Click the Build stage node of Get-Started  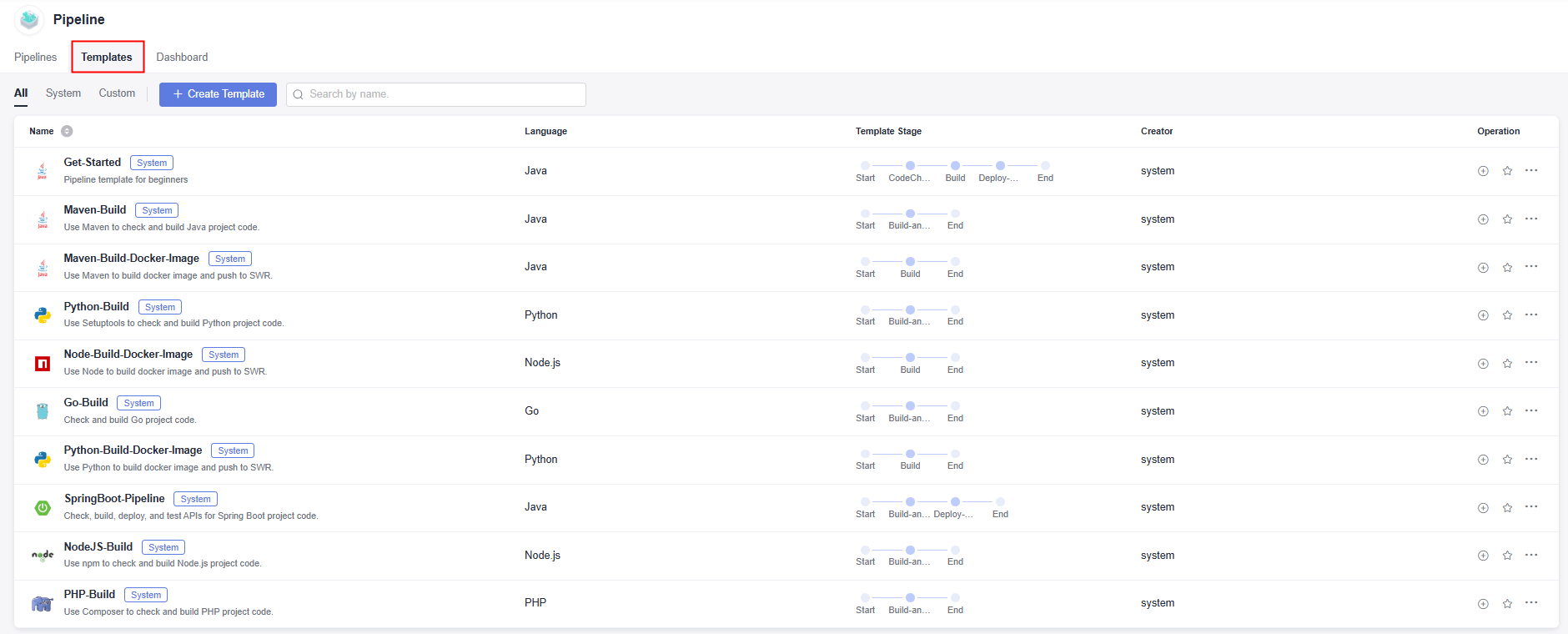point(955,166)
